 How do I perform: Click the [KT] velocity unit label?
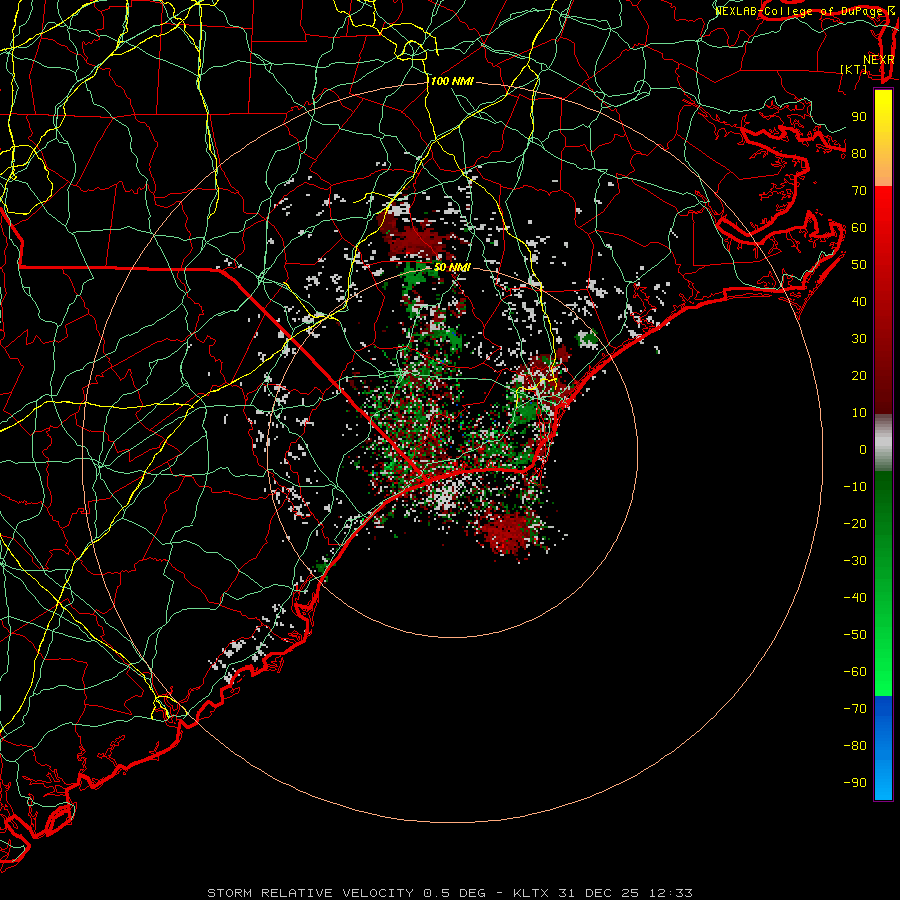coord(854,69)
